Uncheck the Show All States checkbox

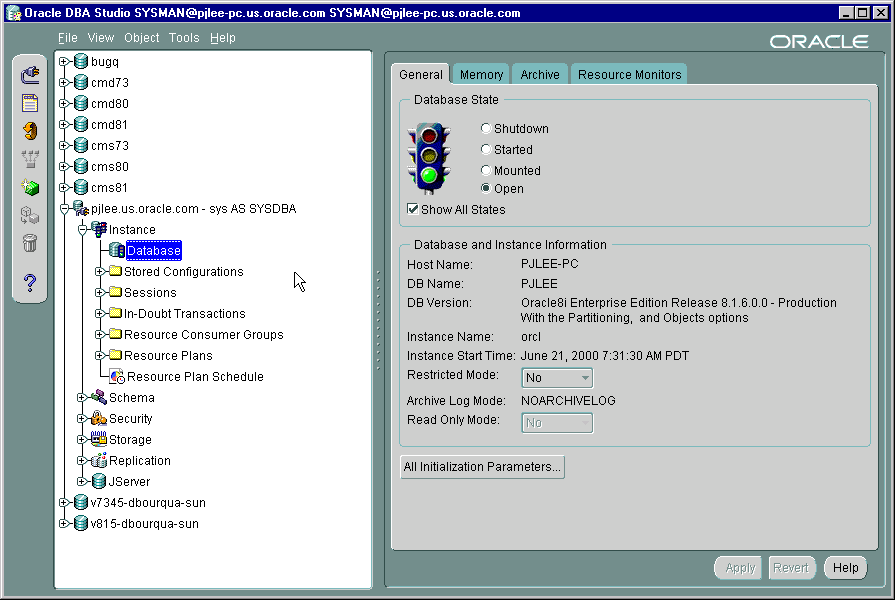pos(412,209)
